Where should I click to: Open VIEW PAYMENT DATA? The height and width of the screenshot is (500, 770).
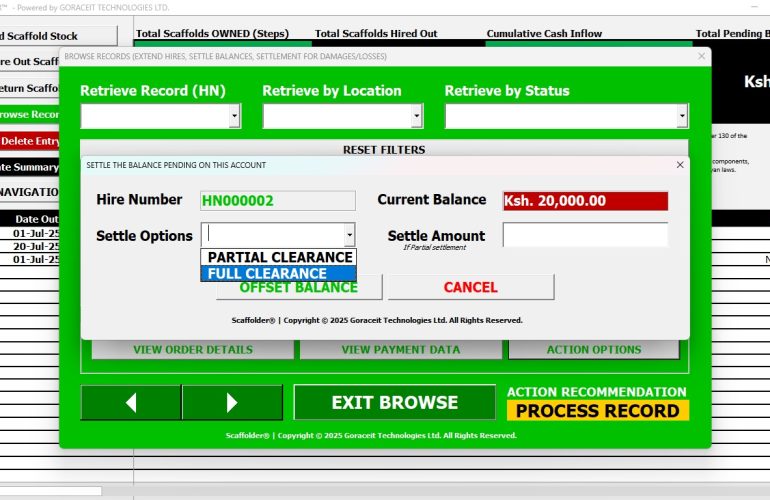pyautogui.click(x=401, y=350)
